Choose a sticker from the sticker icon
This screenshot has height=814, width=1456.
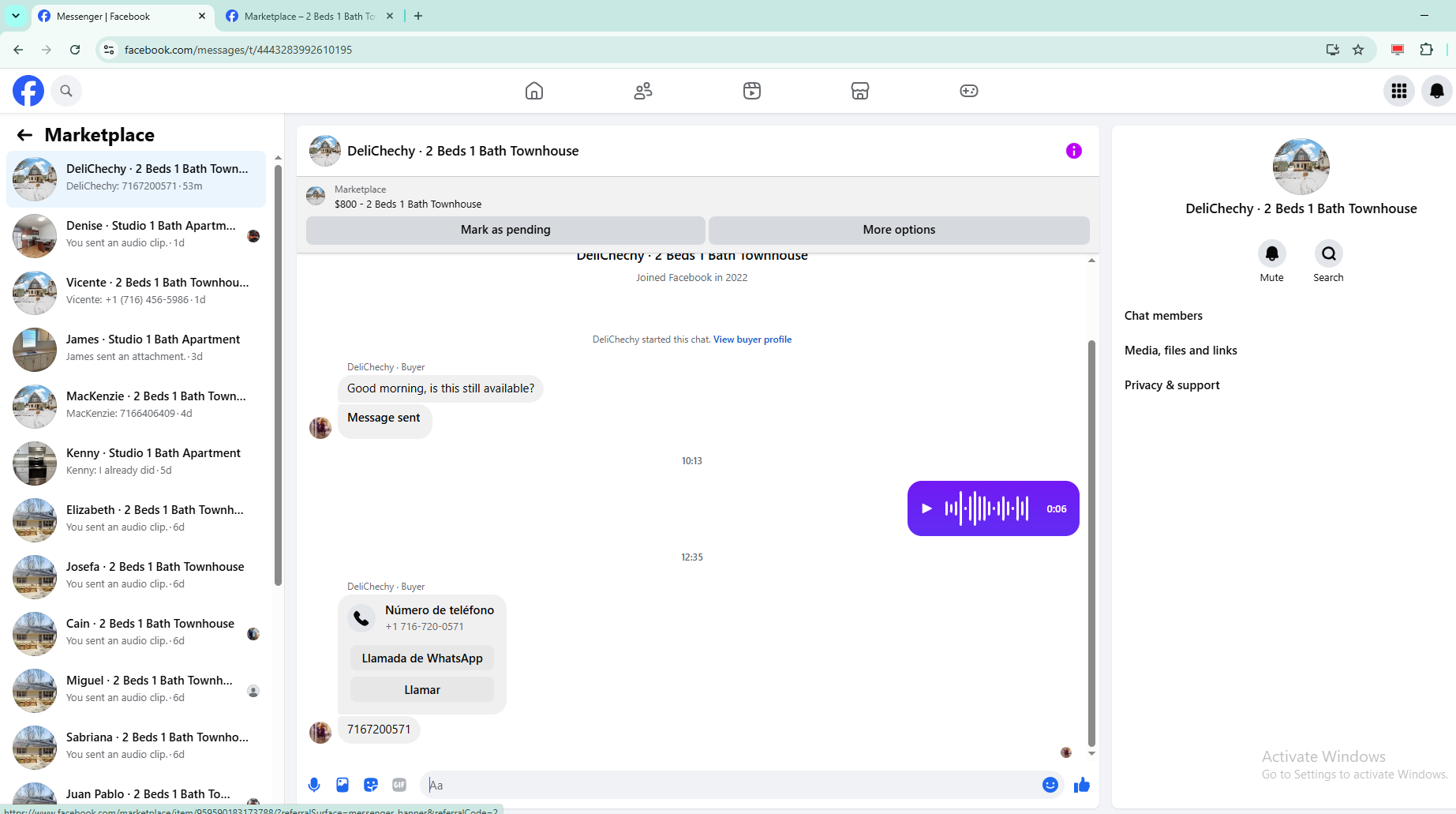(371, 785)
